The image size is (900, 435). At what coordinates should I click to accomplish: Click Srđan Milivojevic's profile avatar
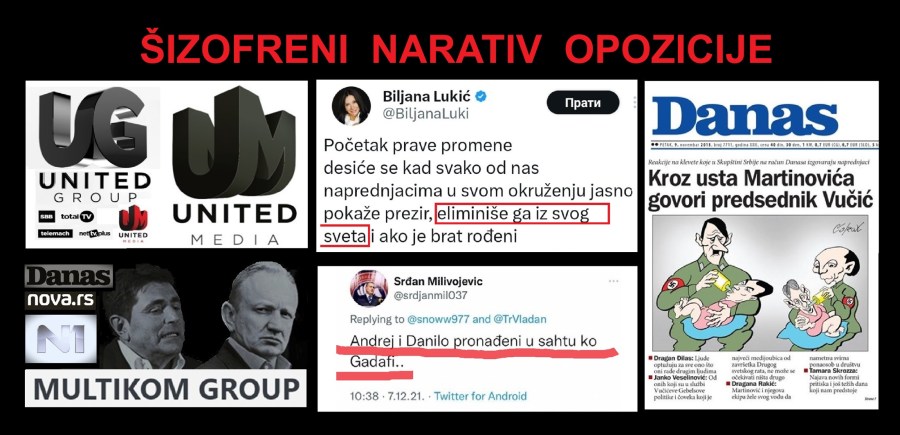(368, 288)
